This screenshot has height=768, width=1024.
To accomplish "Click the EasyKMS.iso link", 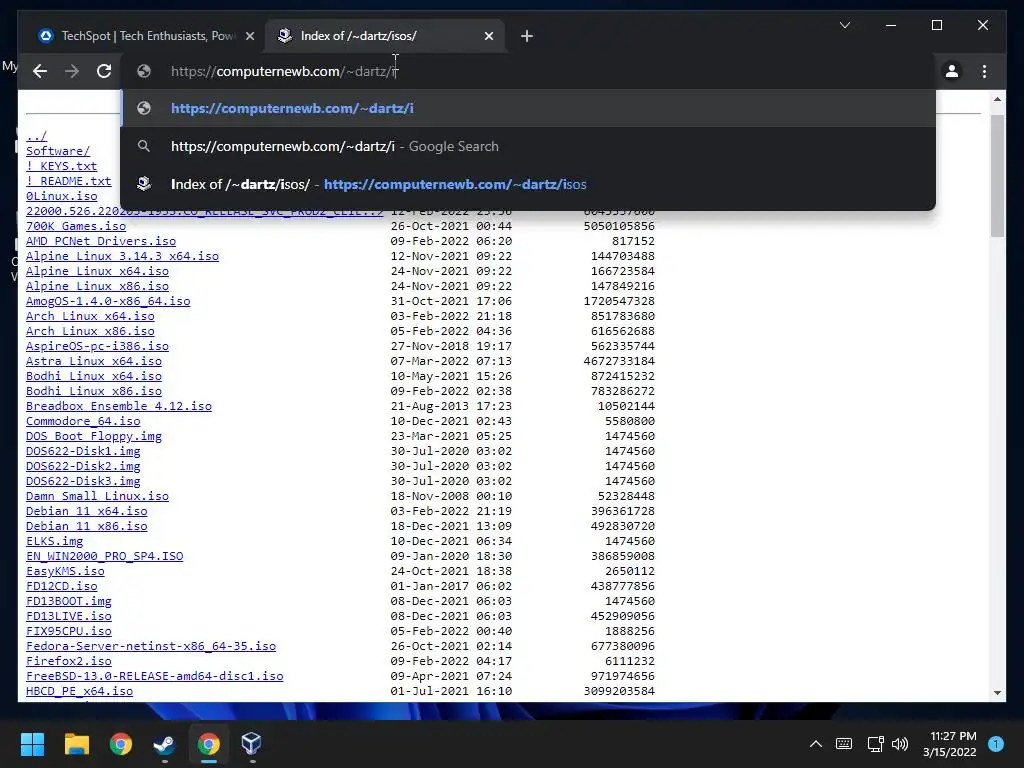I will 65,571.
